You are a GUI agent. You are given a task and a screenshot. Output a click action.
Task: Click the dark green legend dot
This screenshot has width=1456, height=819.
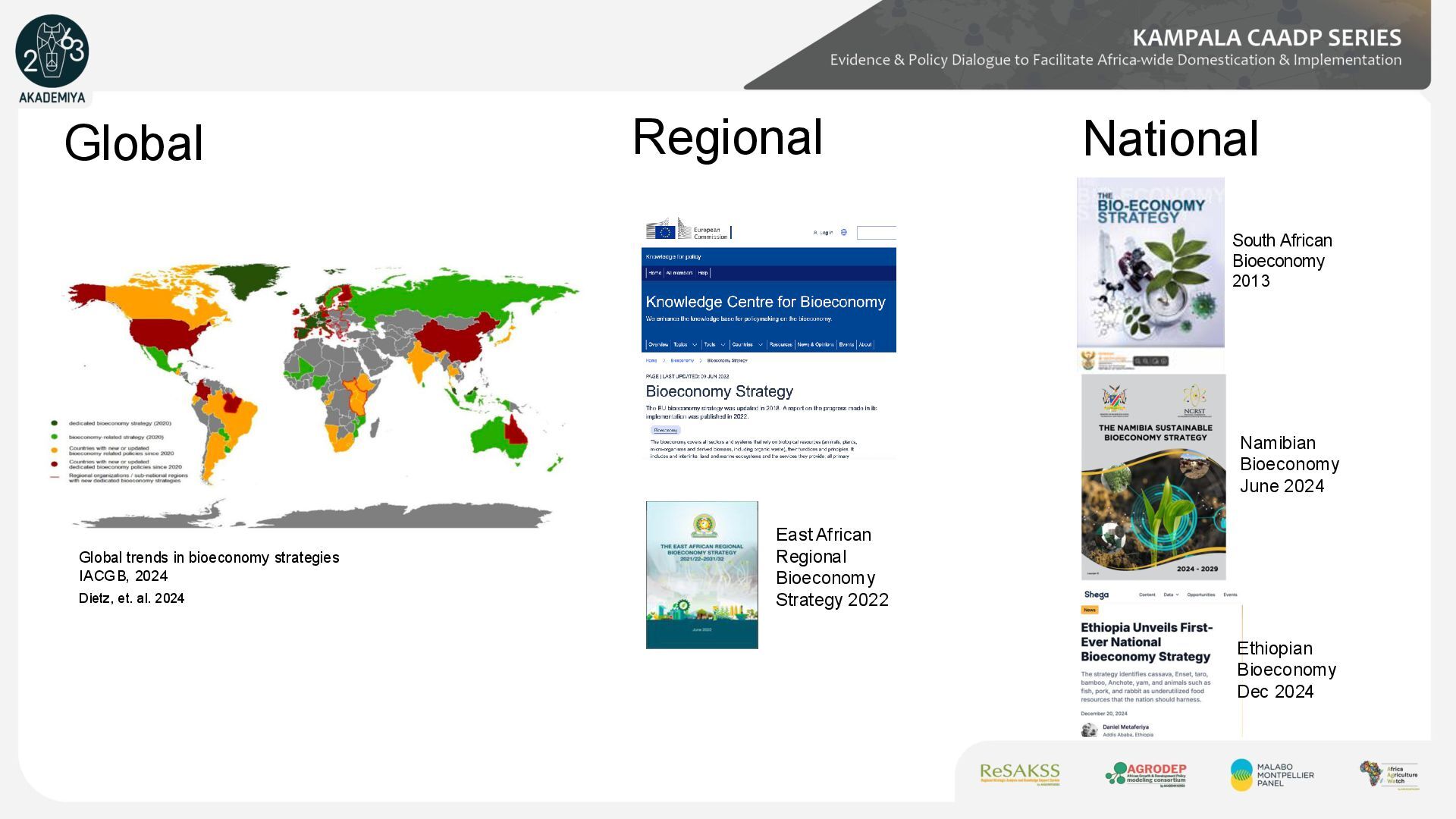coord(55,423)
